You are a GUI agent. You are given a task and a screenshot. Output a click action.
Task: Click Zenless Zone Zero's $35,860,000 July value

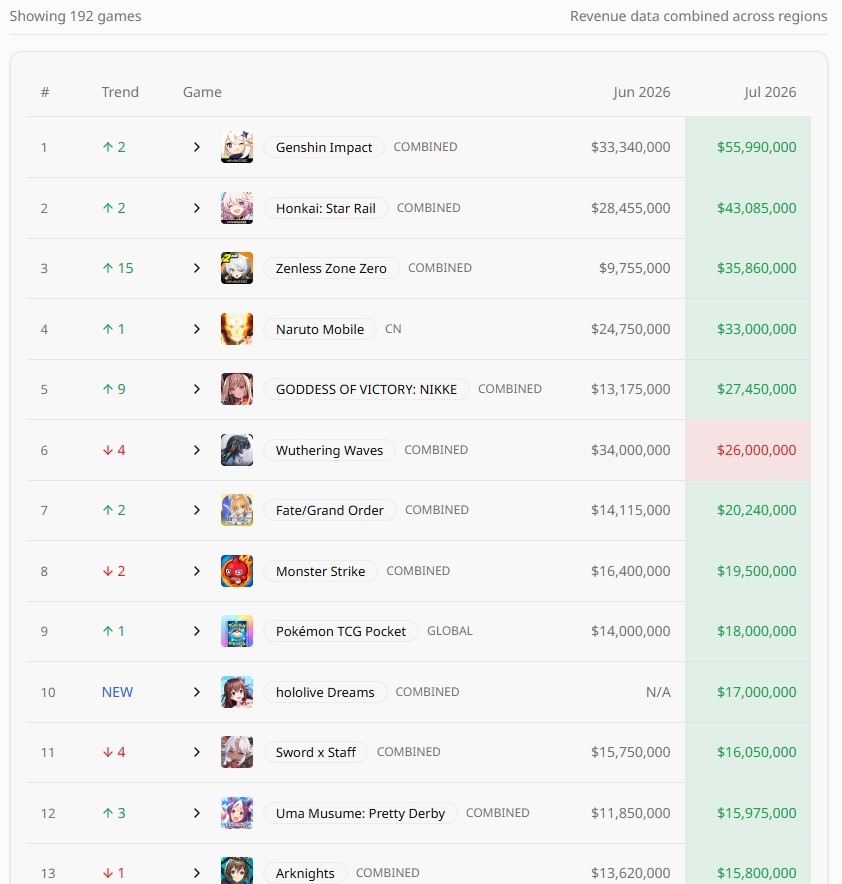[757, 268]
